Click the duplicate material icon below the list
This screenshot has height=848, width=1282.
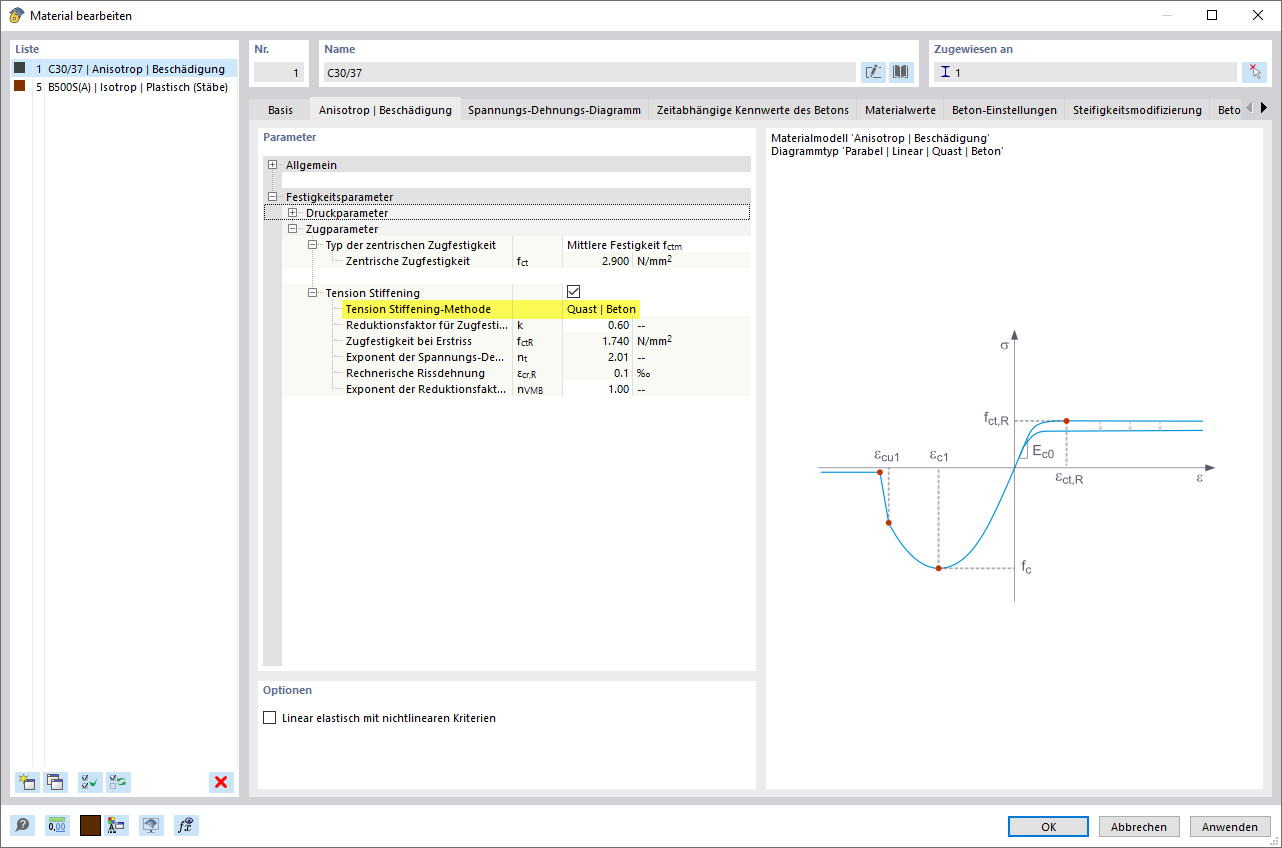click(55, 783)
